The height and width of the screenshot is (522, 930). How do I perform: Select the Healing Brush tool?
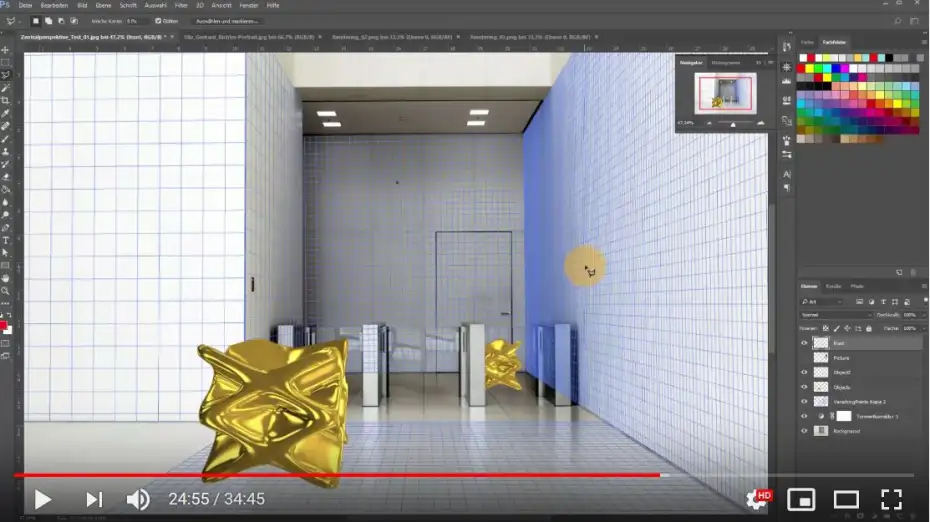(x=5, y=126)
